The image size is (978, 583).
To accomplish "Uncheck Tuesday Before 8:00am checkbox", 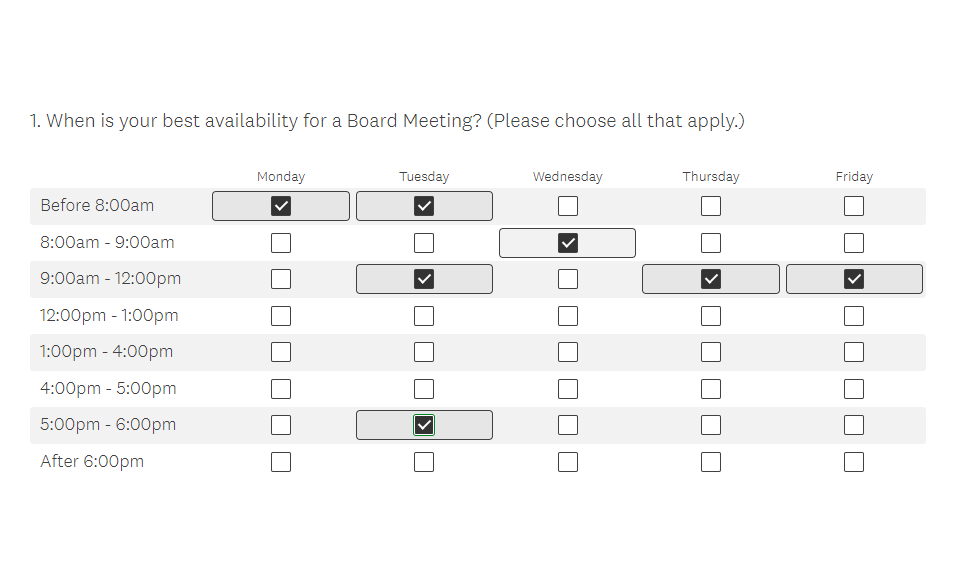I will click(x=424, y=206).
